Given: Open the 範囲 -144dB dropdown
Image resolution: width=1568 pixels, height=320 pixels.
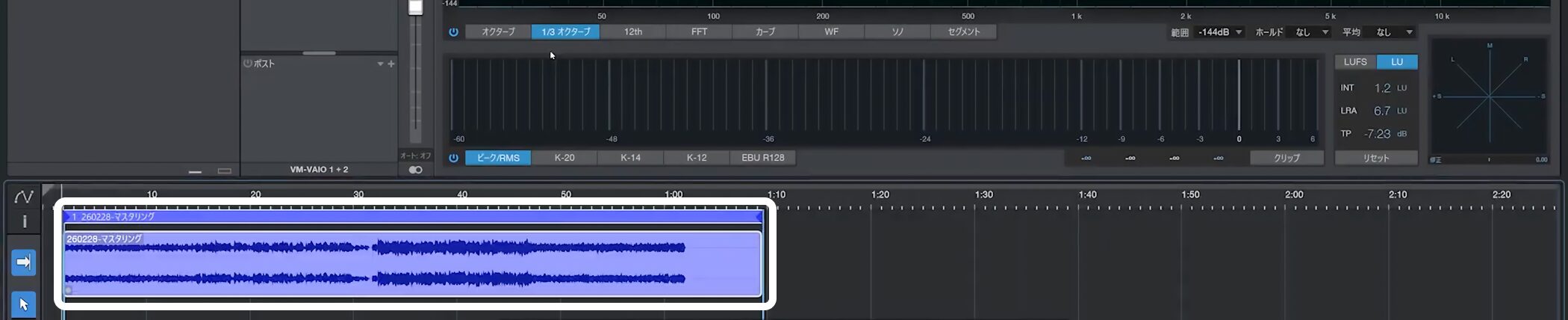Looking at the screenshot, I should click(1220, 32).
